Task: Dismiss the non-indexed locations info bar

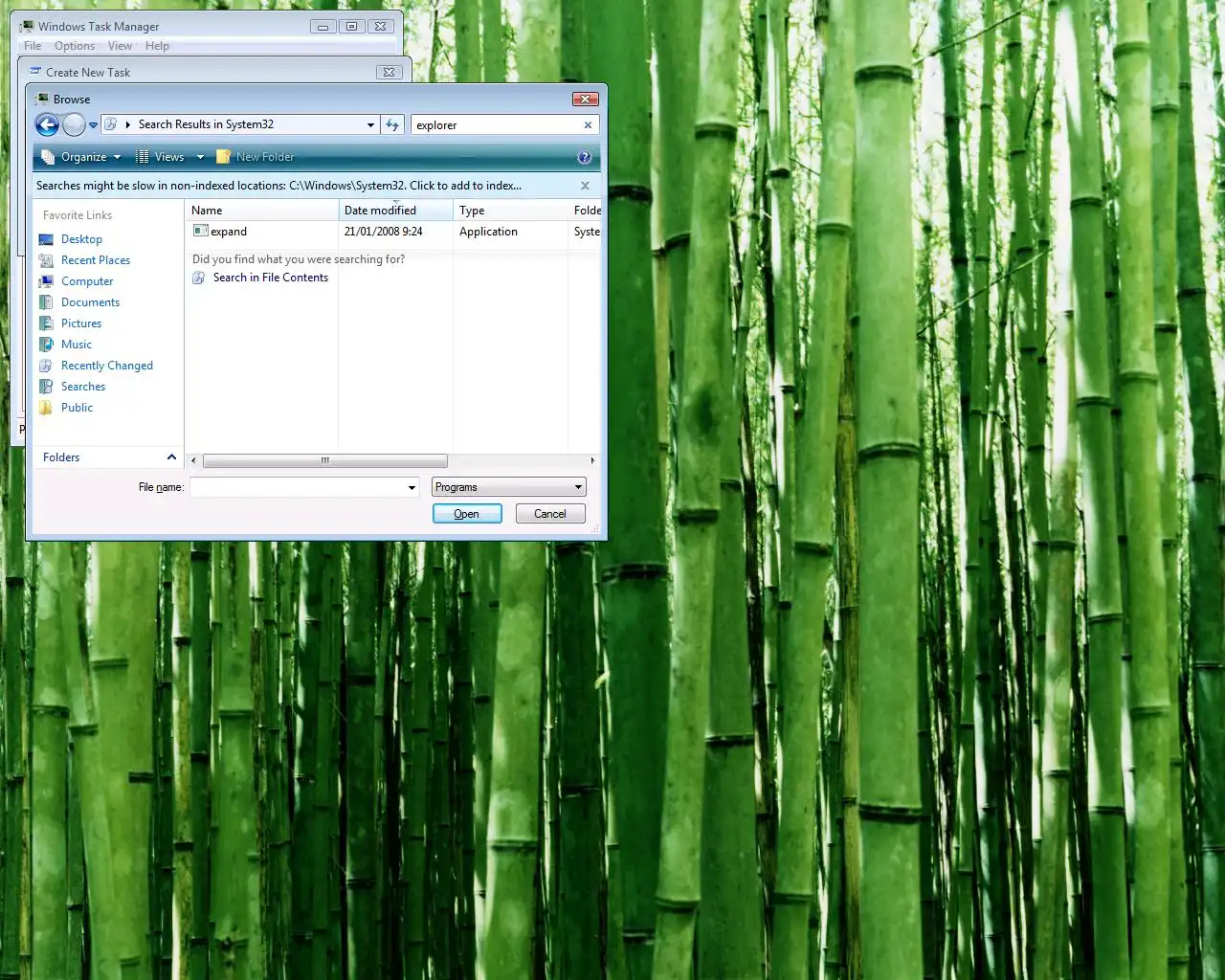Action: coord(585,186)
